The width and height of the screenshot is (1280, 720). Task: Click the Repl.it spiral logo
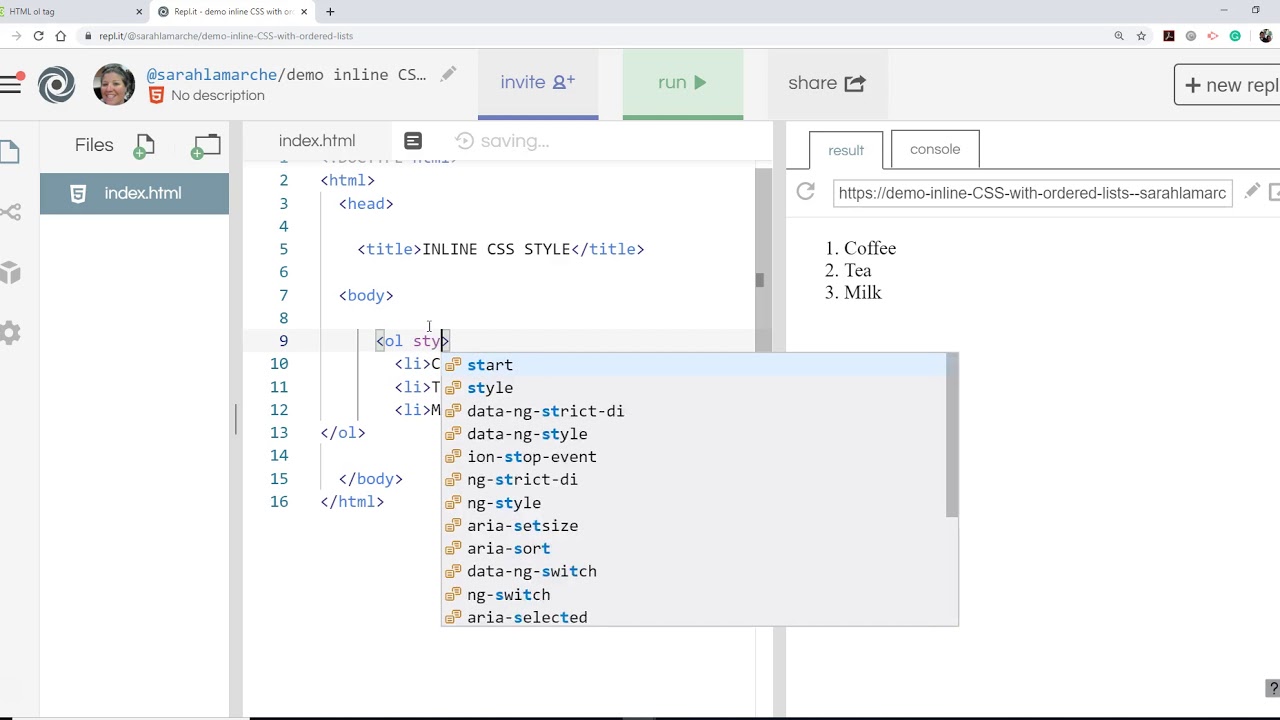click(x=56, y=84)
